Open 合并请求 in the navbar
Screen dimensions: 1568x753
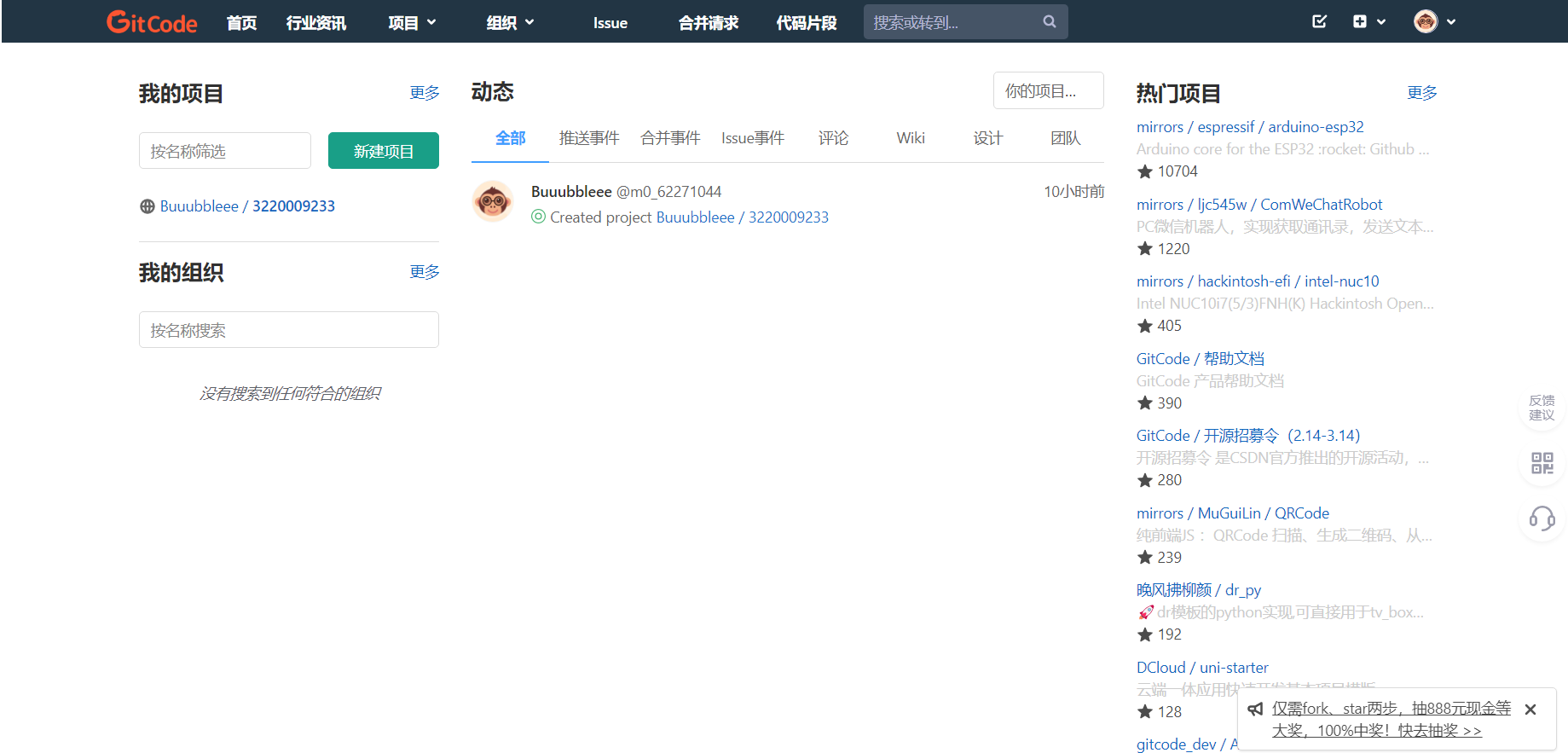(709, 22)
